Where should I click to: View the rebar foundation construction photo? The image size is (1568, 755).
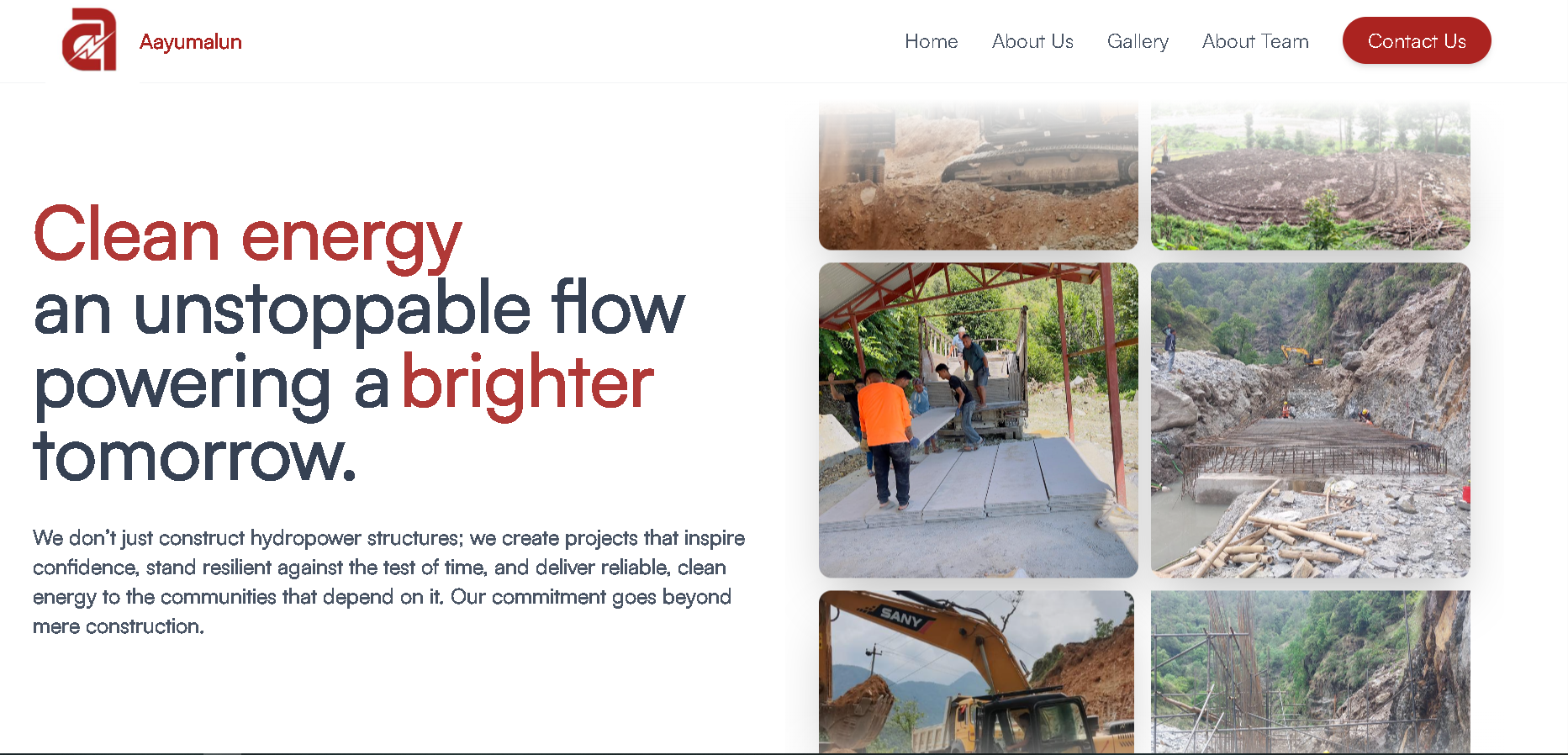tap(1311, 420)
